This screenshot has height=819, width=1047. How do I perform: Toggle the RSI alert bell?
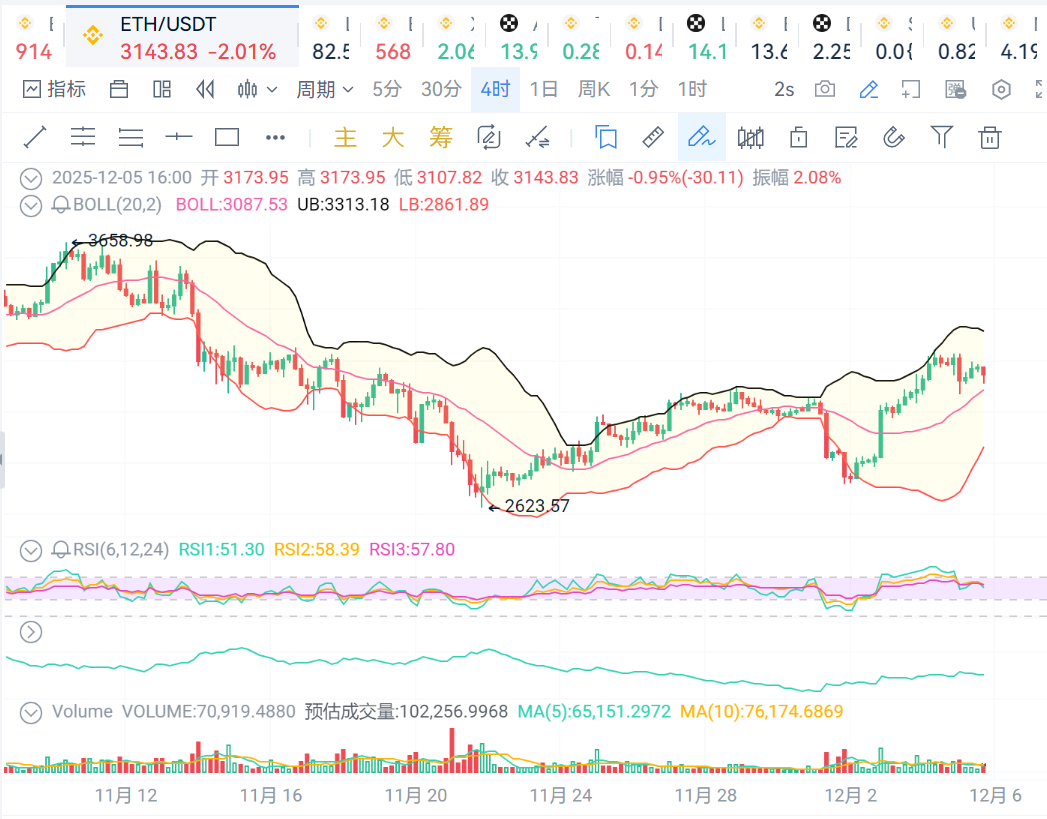[x=60, y=549]
